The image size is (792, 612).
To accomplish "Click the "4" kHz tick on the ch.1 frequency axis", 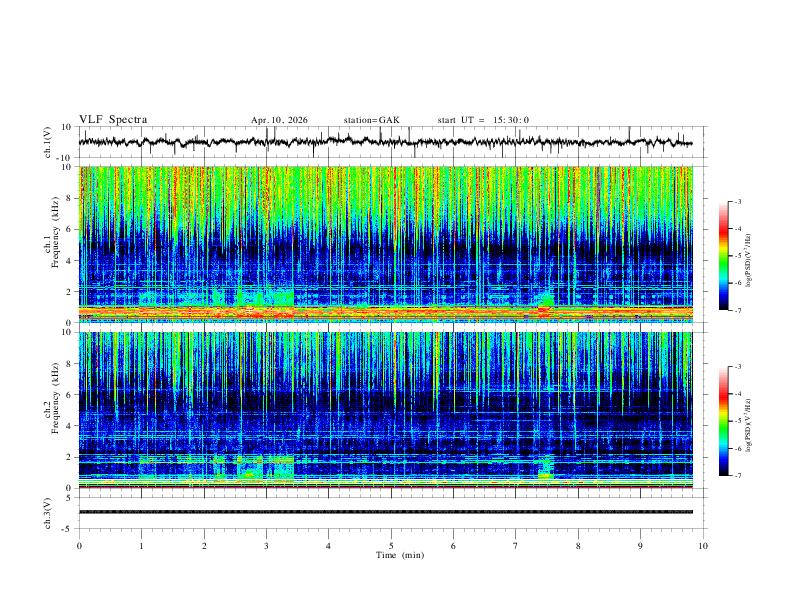I will point(70,261).
